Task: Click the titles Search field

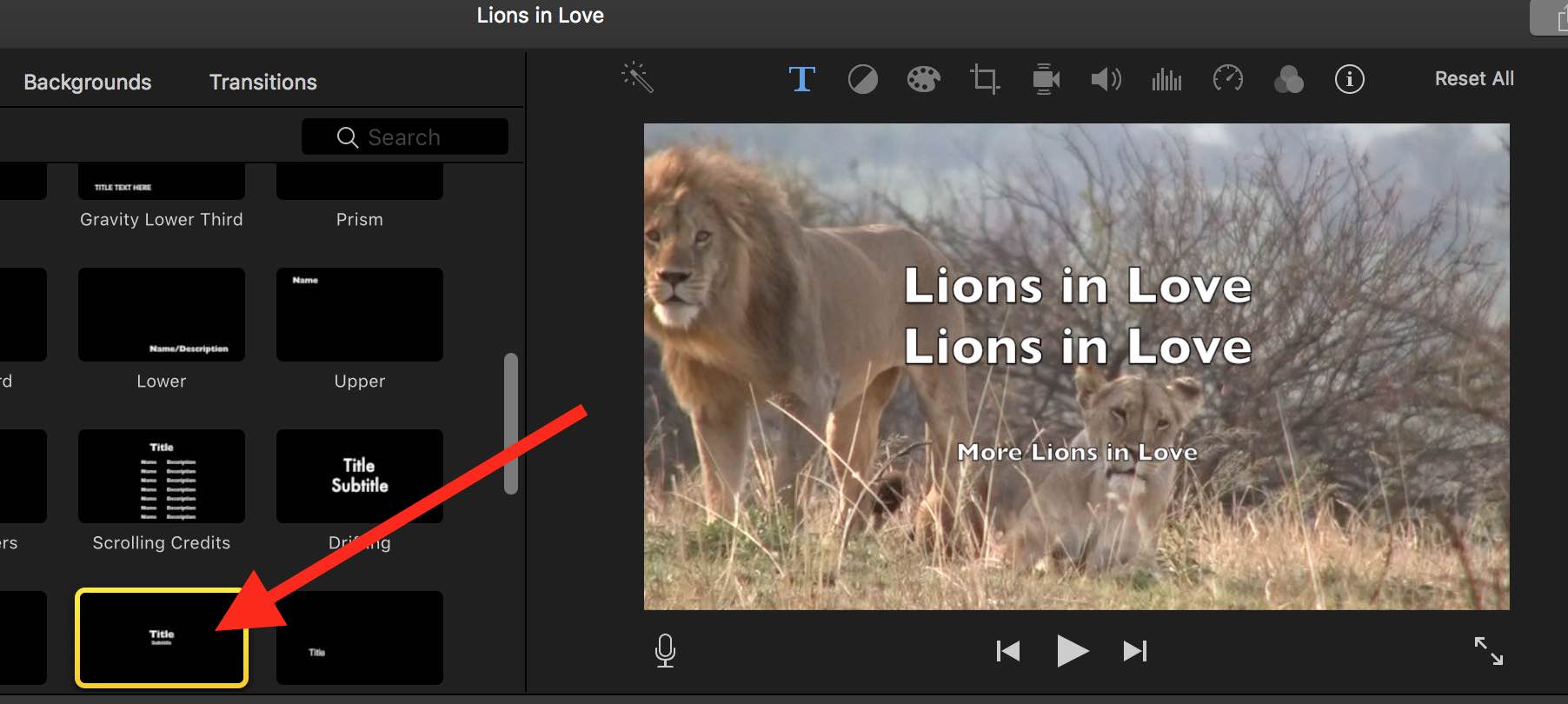Action: point(405,137)
